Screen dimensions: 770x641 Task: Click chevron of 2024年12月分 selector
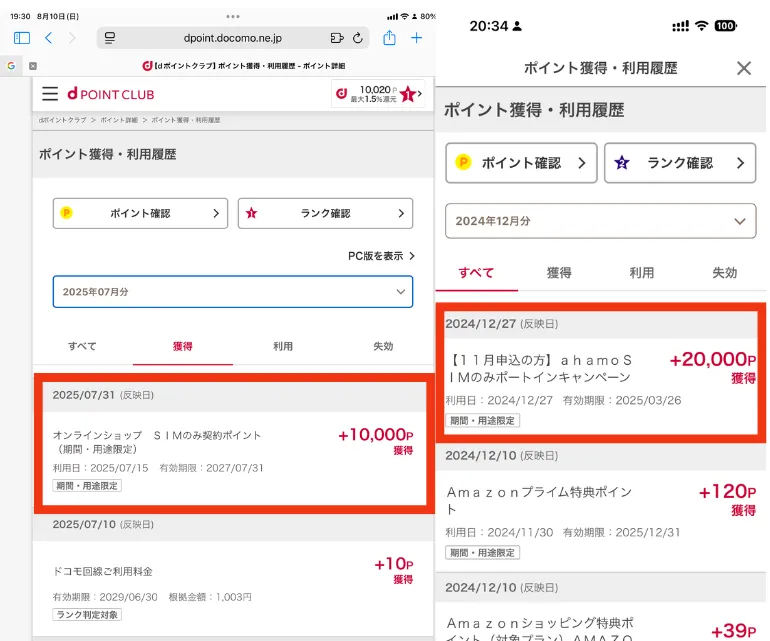click(x=740, y=222)
